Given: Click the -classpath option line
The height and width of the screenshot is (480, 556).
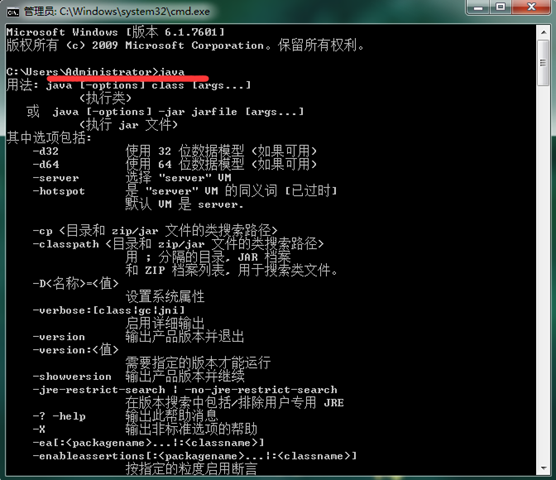Looking at the screenshot, I should [x=178, y=244].
